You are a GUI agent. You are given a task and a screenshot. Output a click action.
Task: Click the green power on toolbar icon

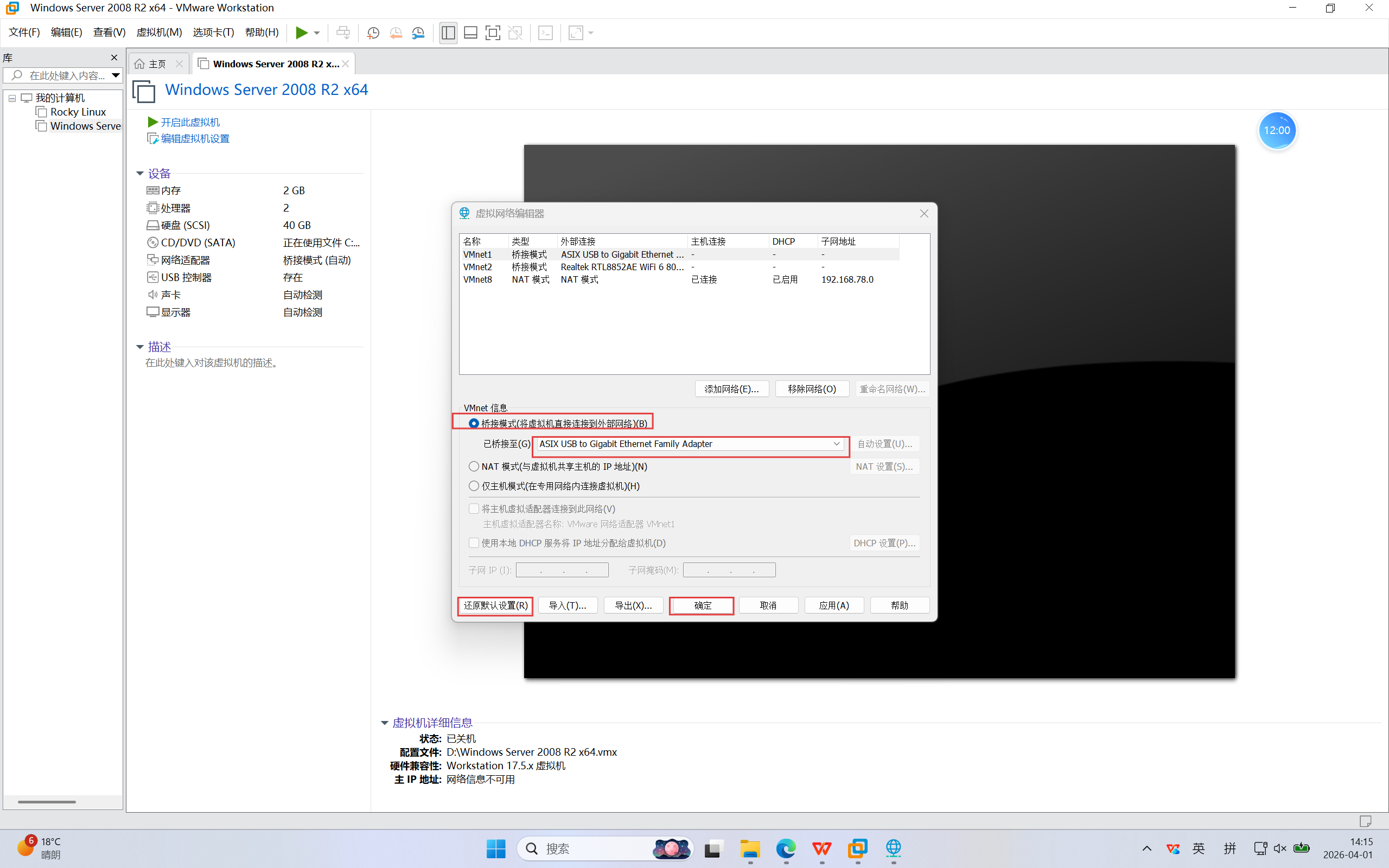pyautogui.click(x=301, y=33)
